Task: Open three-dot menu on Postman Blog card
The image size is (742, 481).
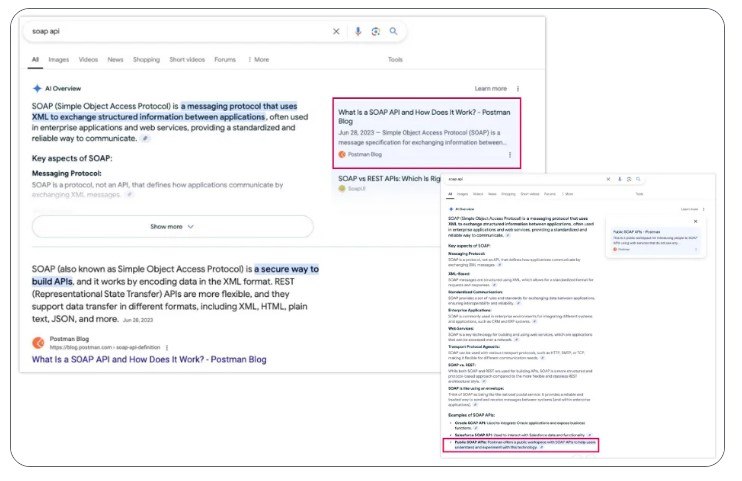Action: coord(510,154)
